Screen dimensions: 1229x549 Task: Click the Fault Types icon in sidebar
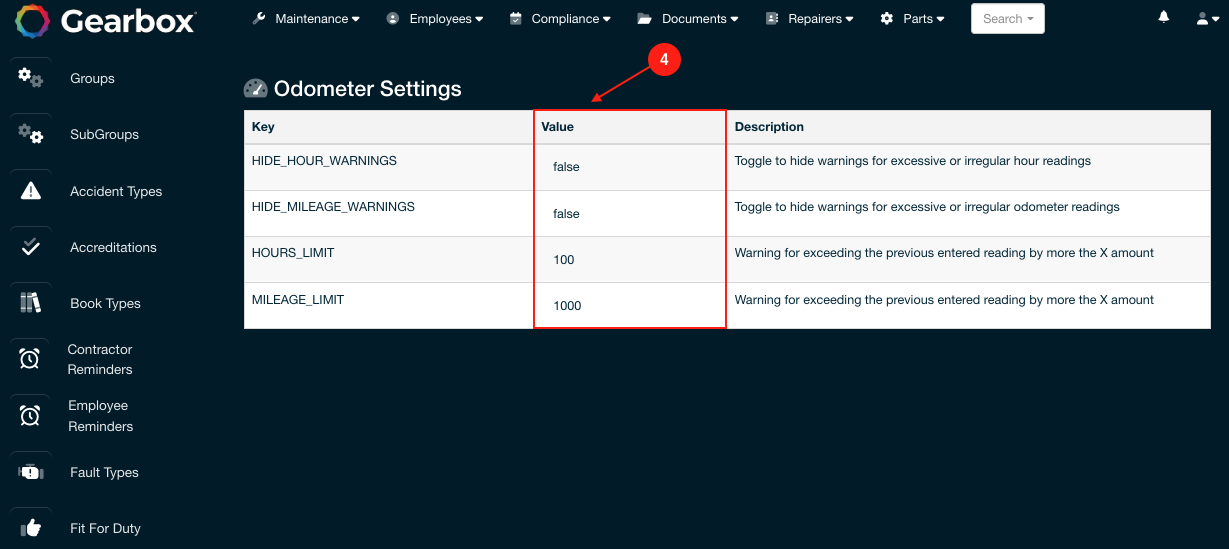coord(31,472)
